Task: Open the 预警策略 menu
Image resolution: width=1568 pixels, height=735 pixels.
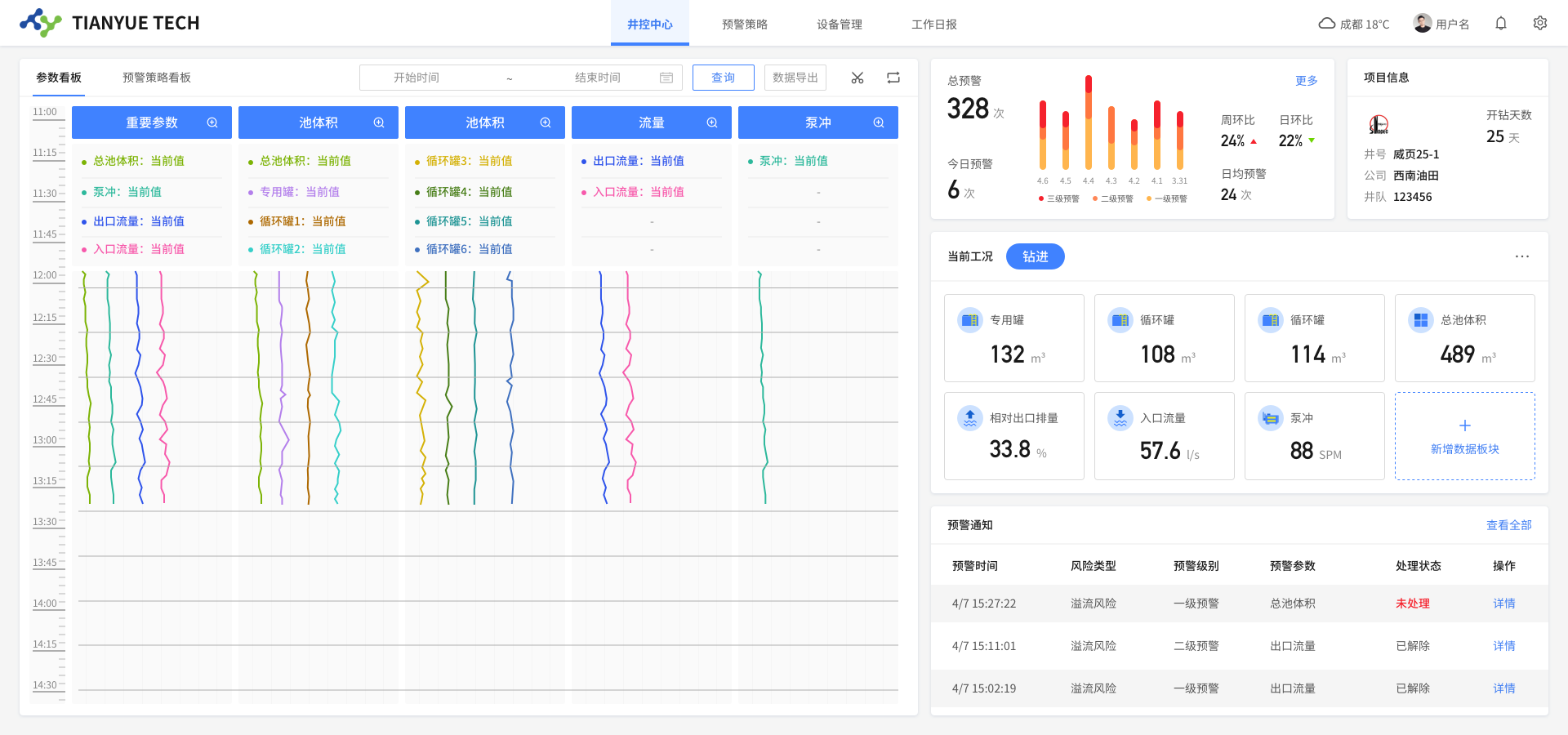Action: pyautogui.click(x=745, y=24)
